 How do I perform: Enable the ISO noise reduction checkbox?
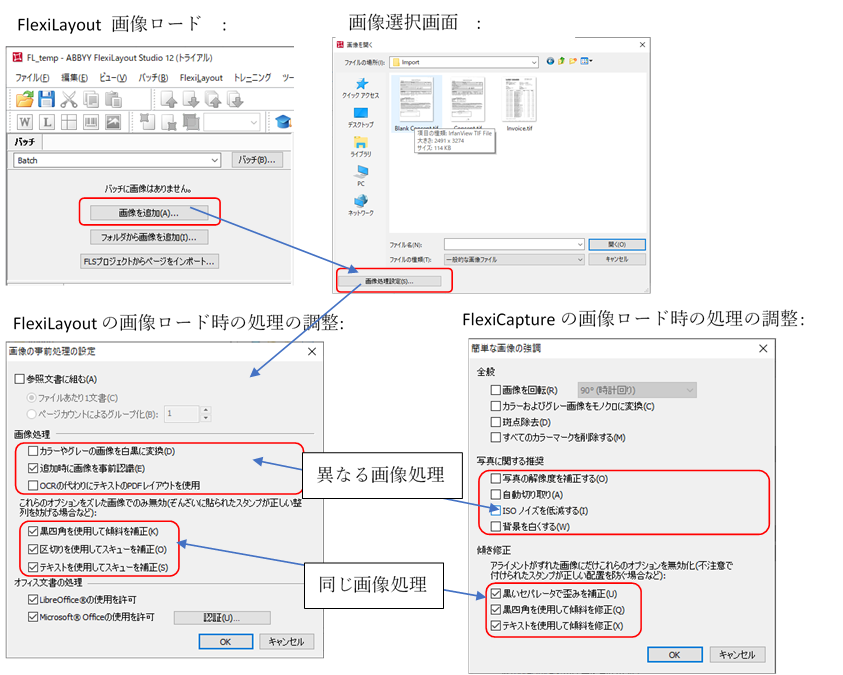click(x=495, y=511)
